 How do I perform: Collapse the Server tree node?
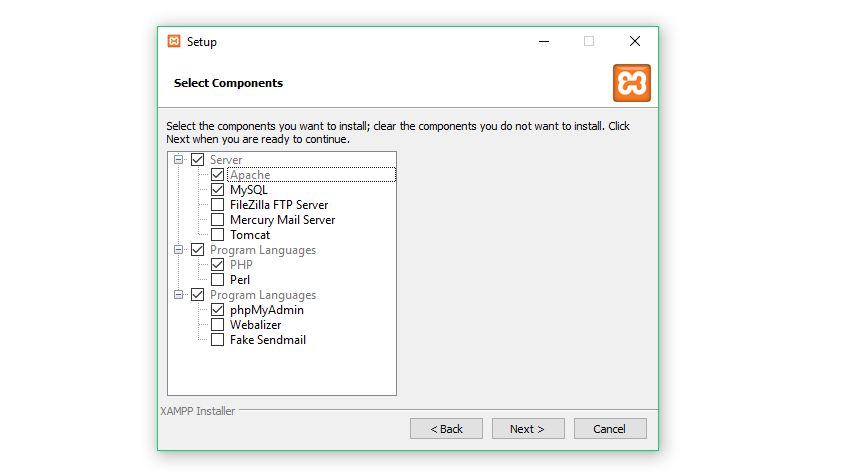178,159
